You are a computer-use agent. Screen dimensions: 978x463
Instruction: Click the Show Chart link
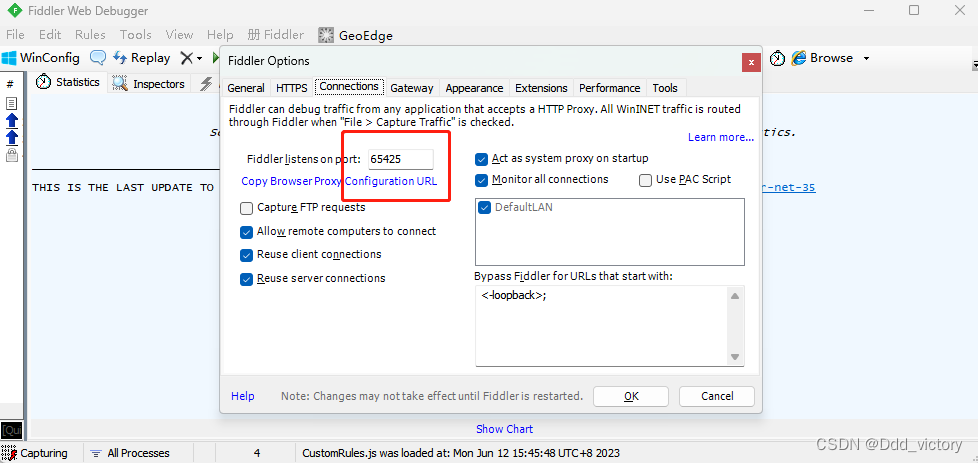click(x=505, y=429)
